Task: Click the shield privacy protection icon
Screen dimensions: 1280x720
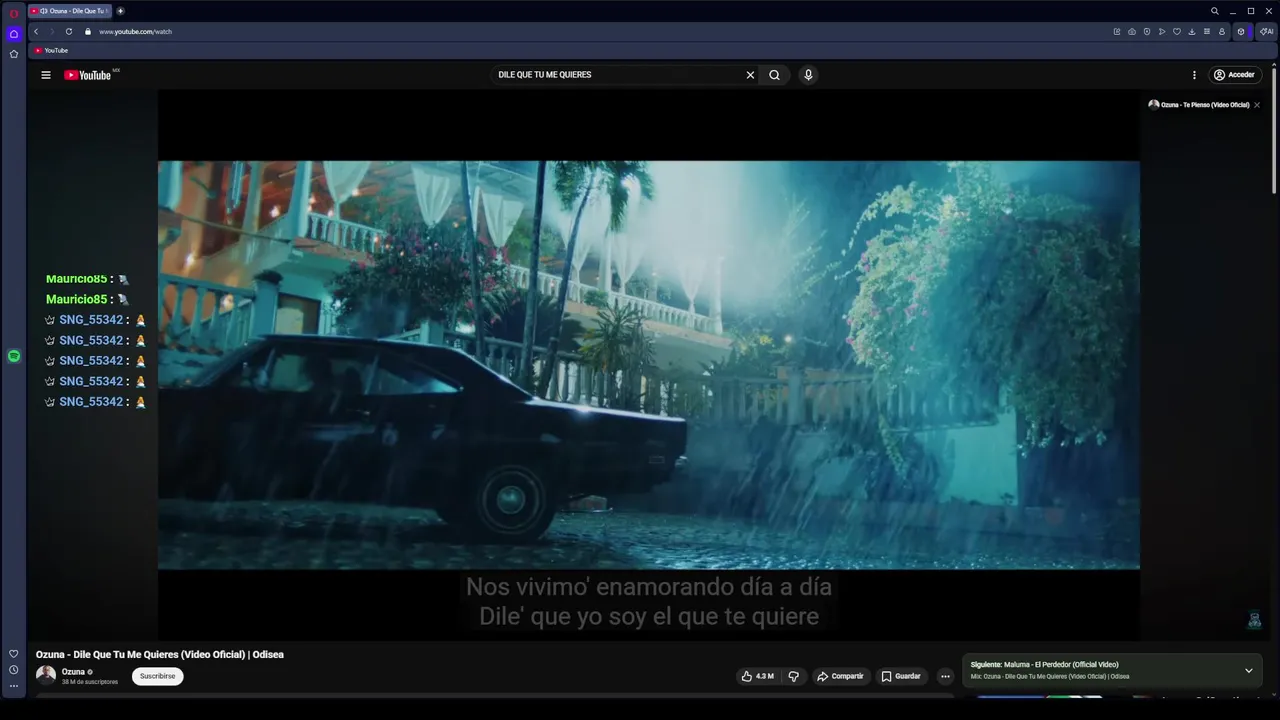Action: click(x=1147, y=32)
